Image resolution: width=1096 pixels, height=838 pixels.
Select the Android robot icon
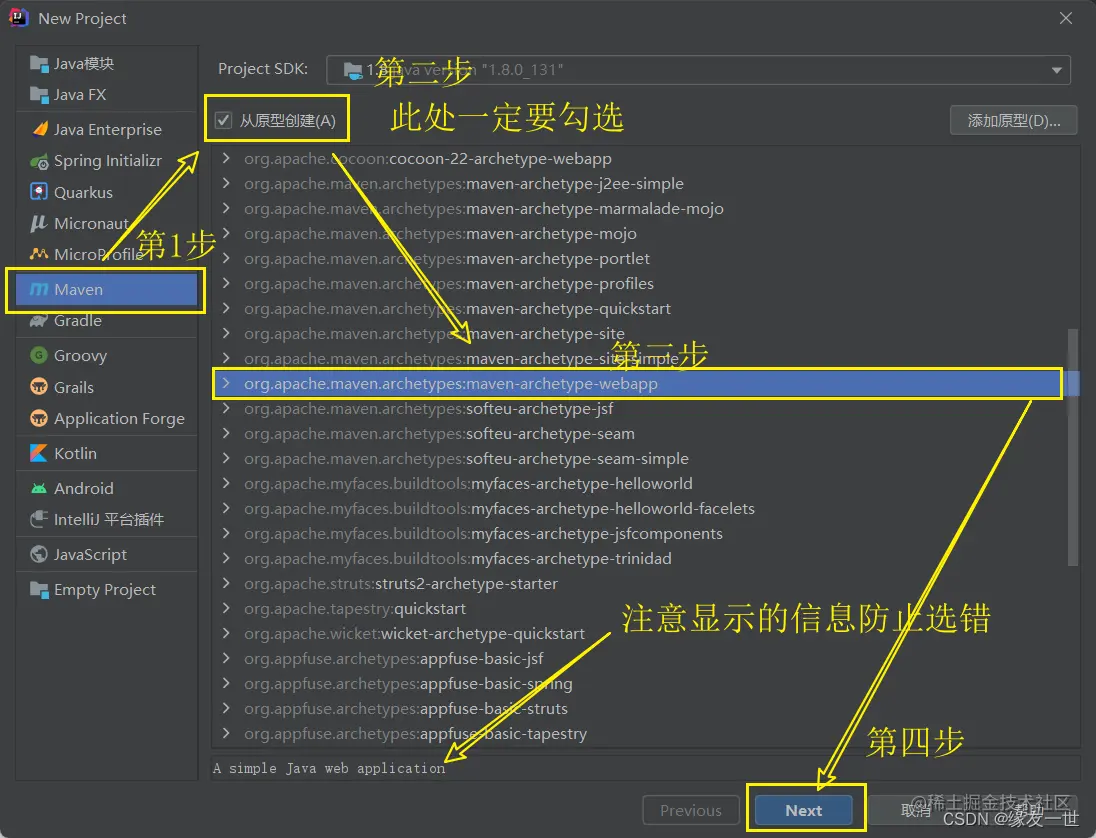[38, 487]
